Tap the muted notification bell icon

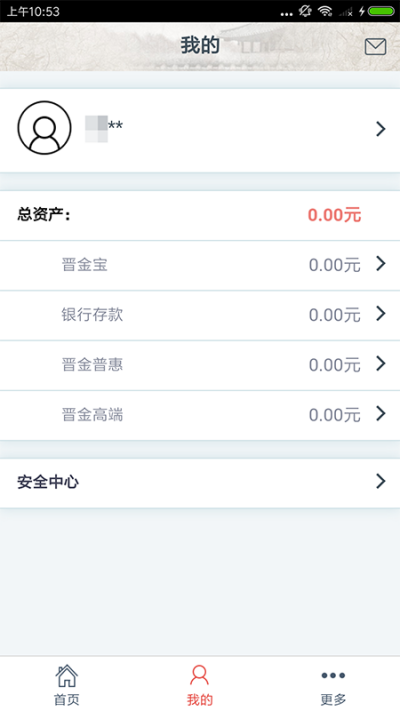coord(305,11)
